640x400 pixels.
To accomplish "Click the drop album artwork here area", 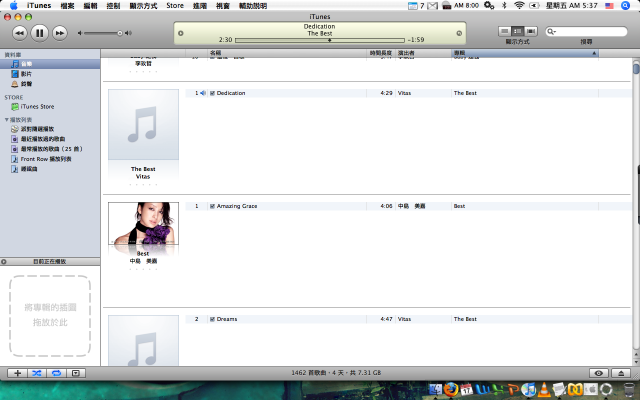I will click(x=50, y=316).
